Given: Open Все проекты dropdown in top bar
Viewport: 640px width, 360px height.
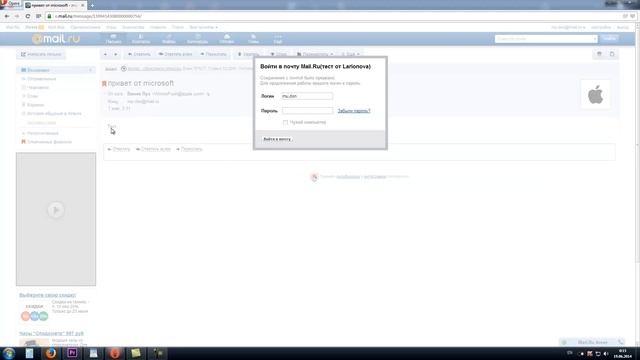Looking at the screenshot, I should [203, 27].
